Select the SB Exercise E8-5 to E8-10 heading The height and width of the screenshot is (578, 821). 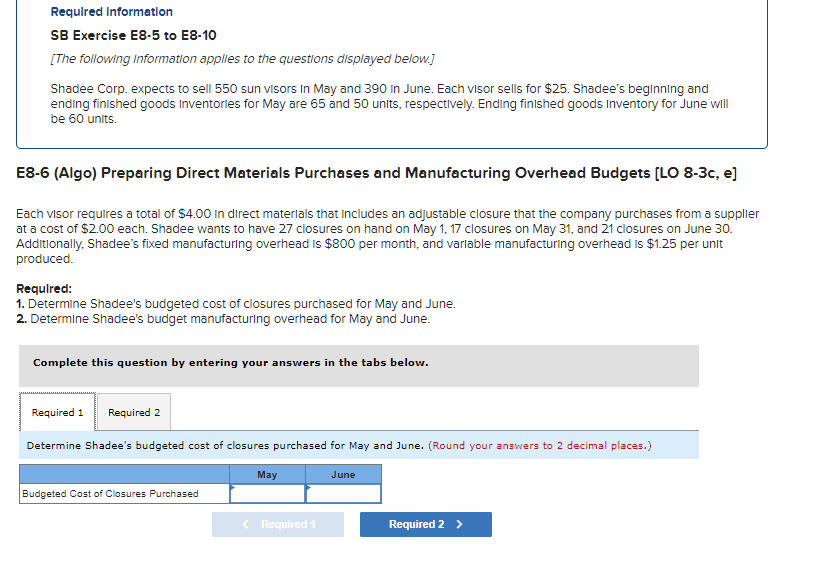131,35
